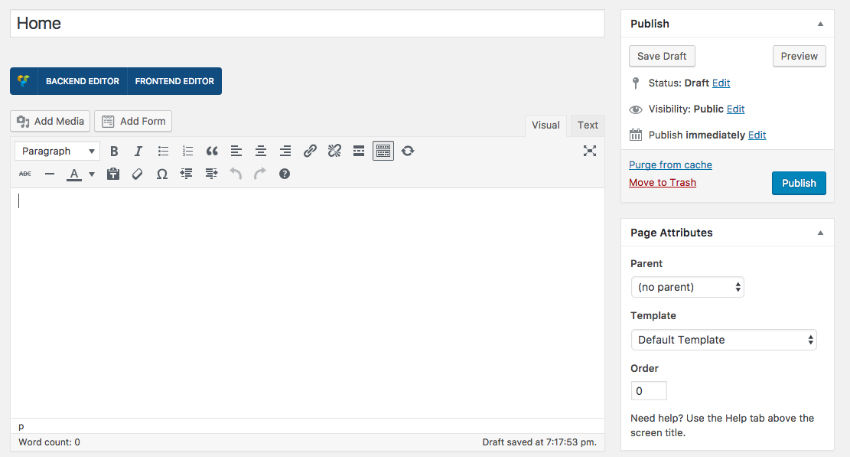
Task: Click Paste as text icon
Action: point(113,174)
